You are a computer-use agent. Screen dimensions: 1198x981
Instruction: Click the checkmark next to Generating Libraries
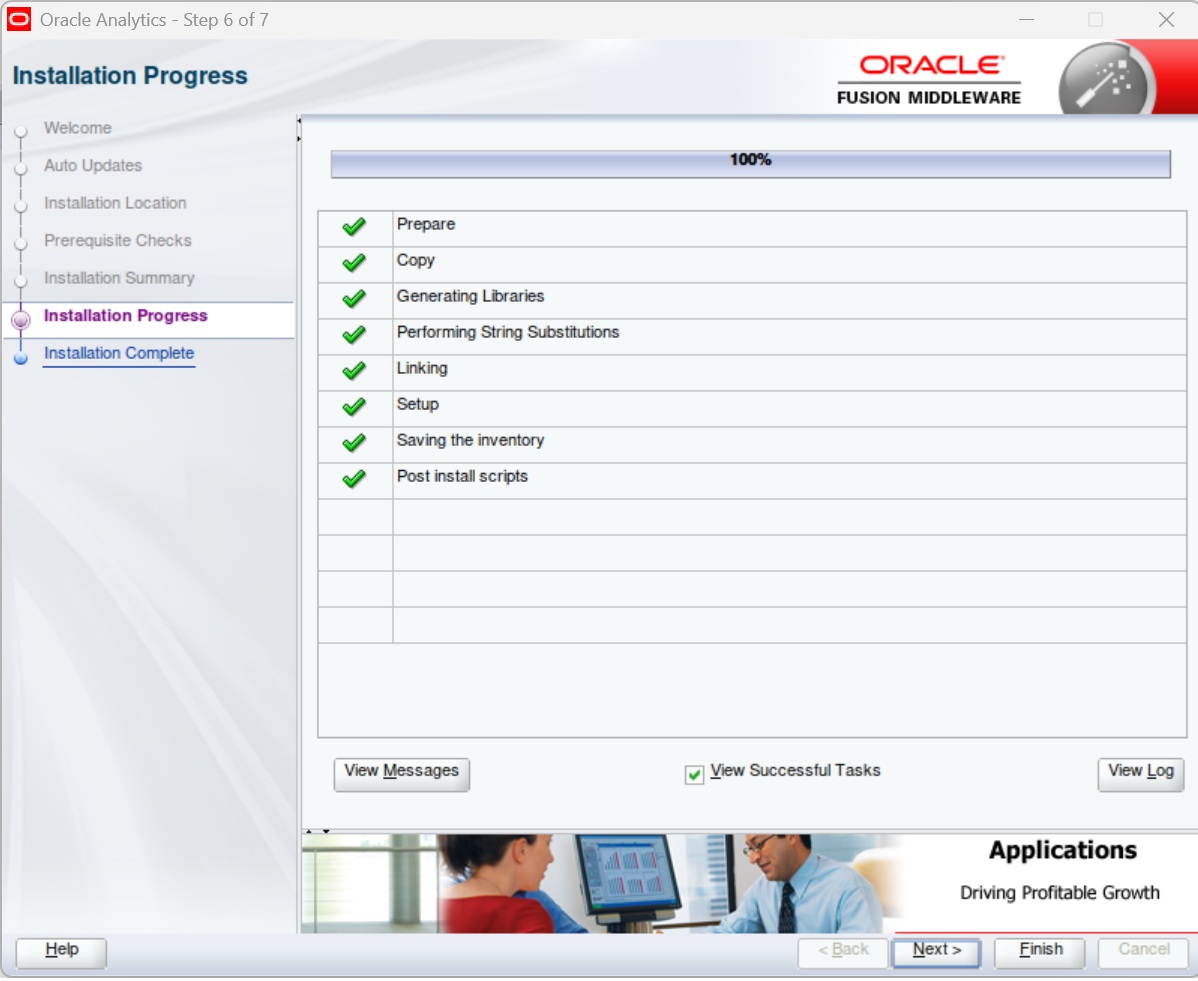point(354,299)
